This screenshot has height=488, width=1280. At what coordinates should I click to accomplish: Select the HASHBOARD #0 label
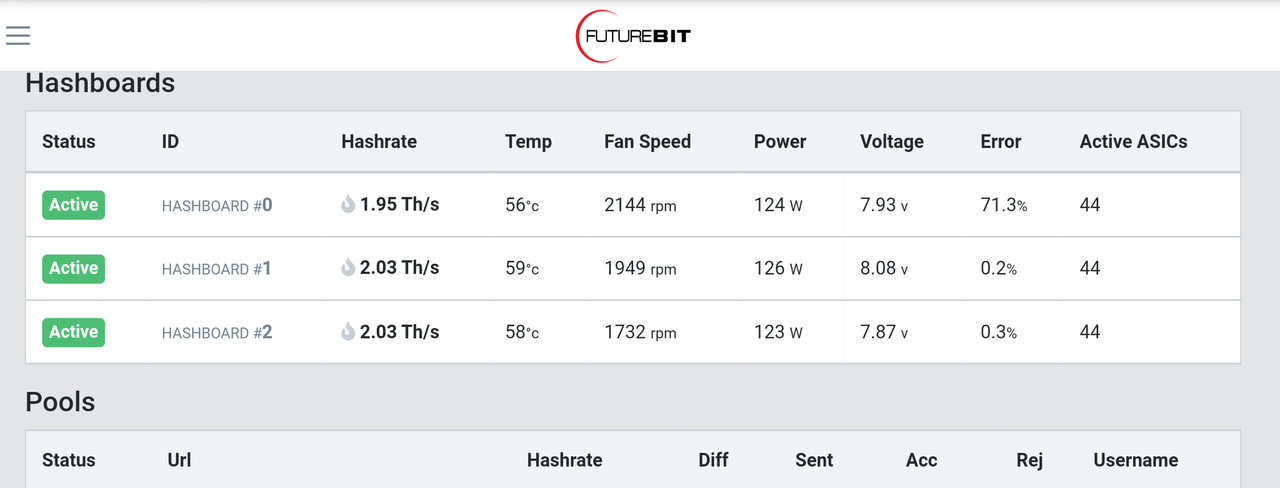point(217,205)
